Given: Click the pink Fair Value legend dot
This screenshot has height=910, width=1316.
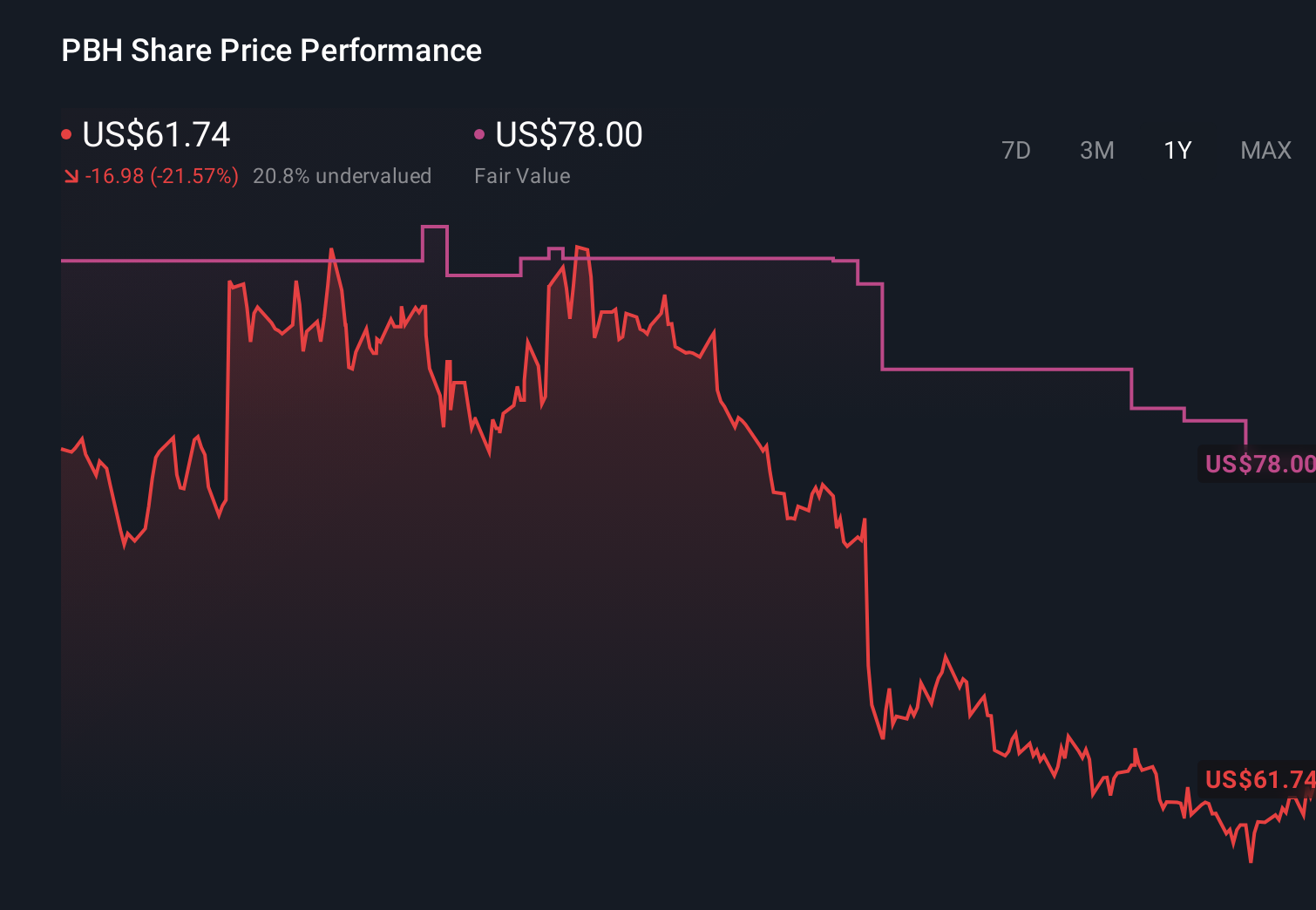Looking at the screenshot, I should [478, 132].
